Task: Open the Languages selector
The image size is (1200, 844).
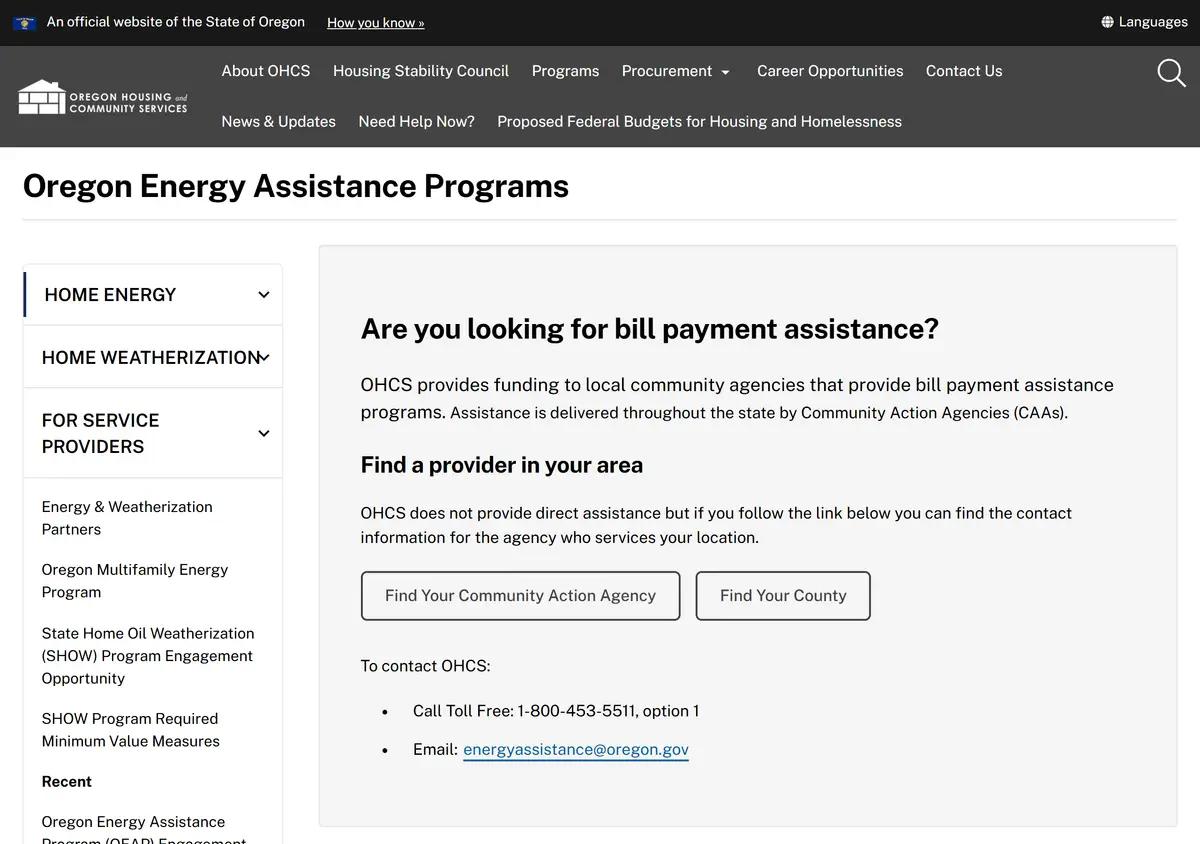Action: point(1144,22)
